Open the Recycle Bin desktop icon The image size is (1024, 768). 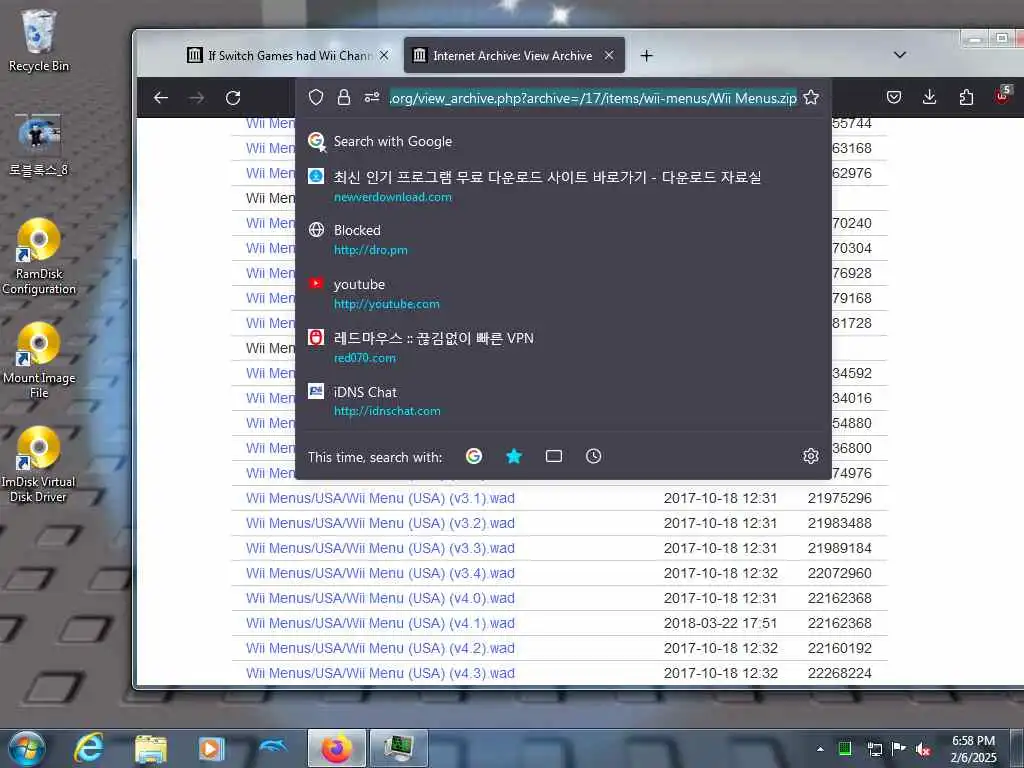point(39,40)
